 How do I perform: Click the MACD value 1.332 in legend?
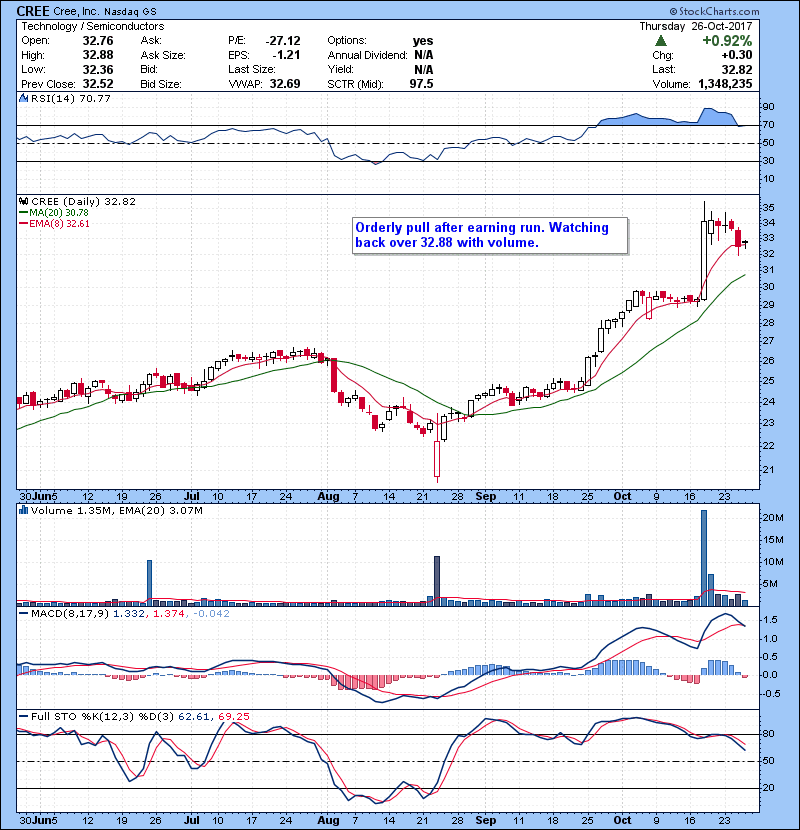129,614
